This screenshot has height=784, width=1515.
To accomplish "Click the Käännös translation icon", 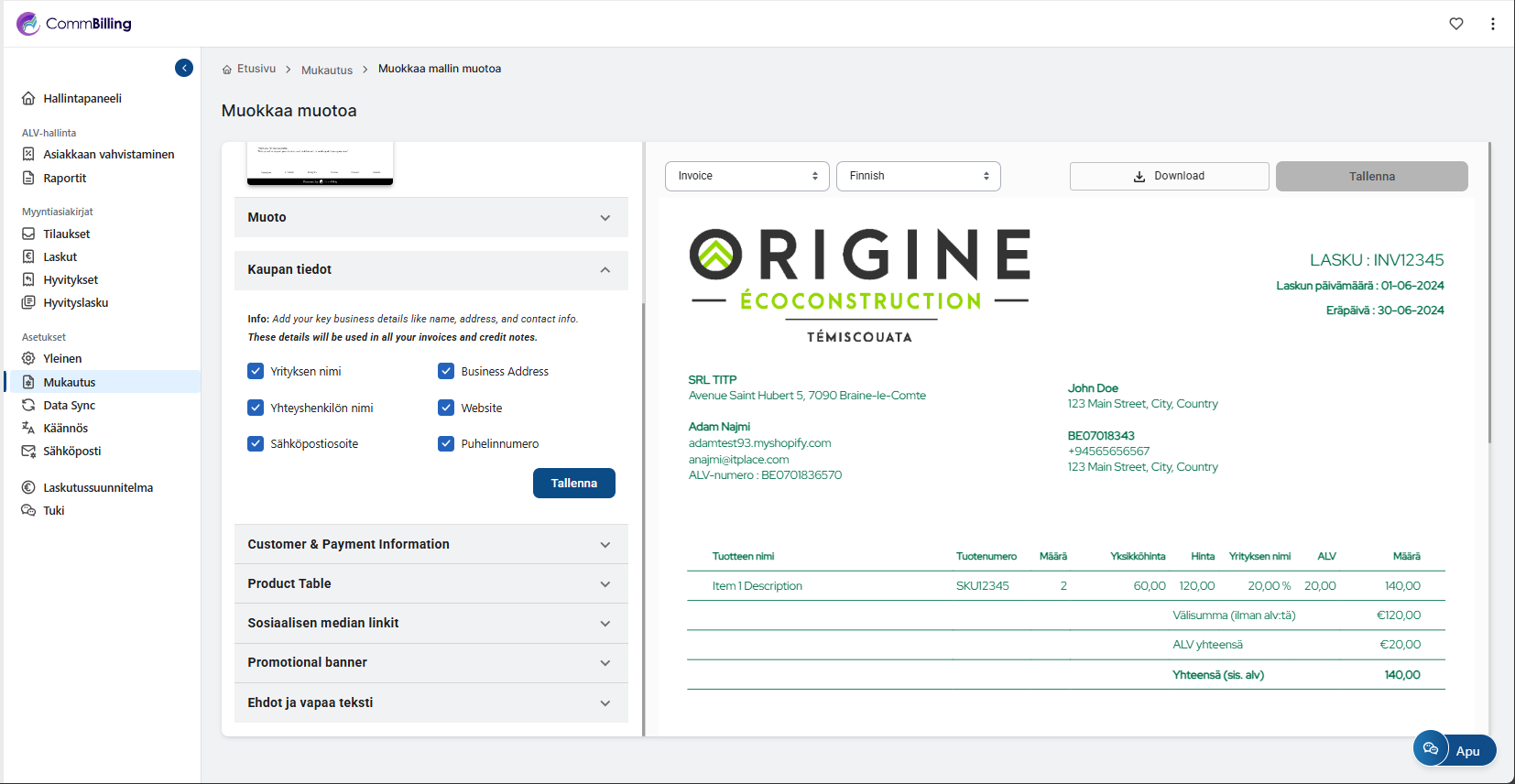I will (28, 429).
